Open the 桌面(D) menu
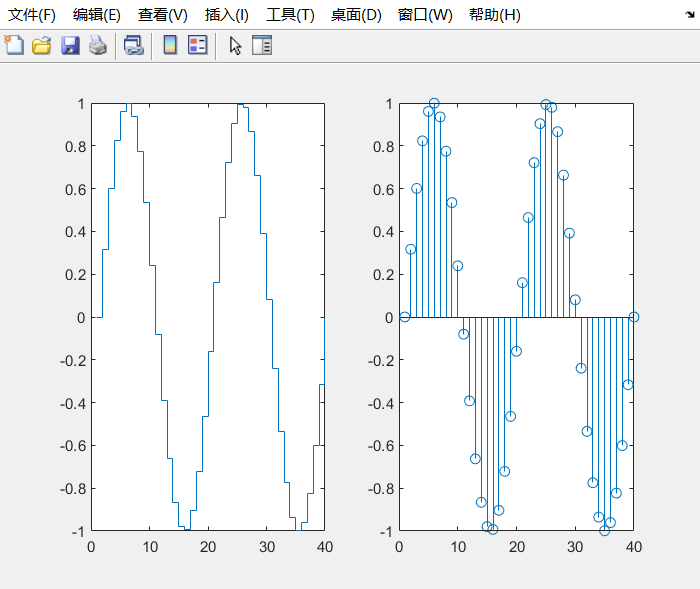The width and height of the screenshot is (700, 589). point(356,15)
